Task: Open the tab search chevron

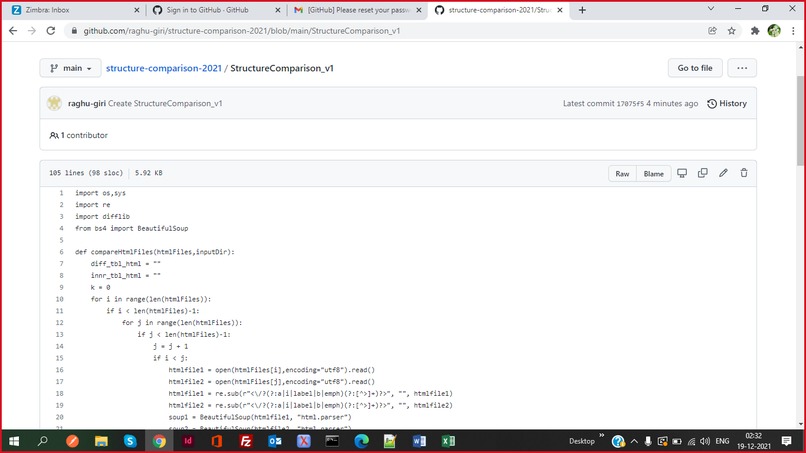Action: pos(711,9)
